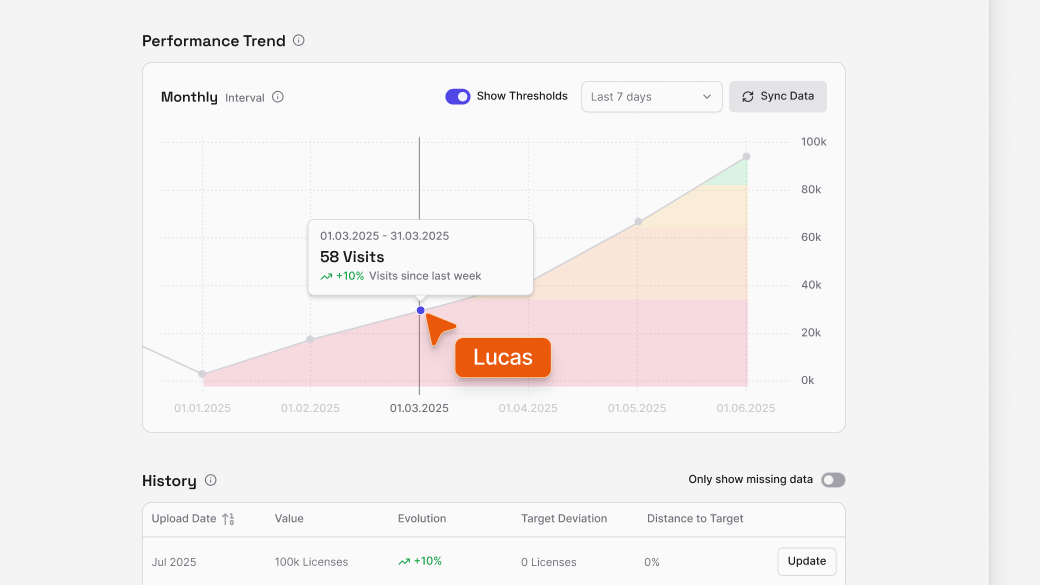The height and width of the screenshot is (585, 1040).
Task: Select the 01.01.2025 chart data point
Action: pos(202,374)
